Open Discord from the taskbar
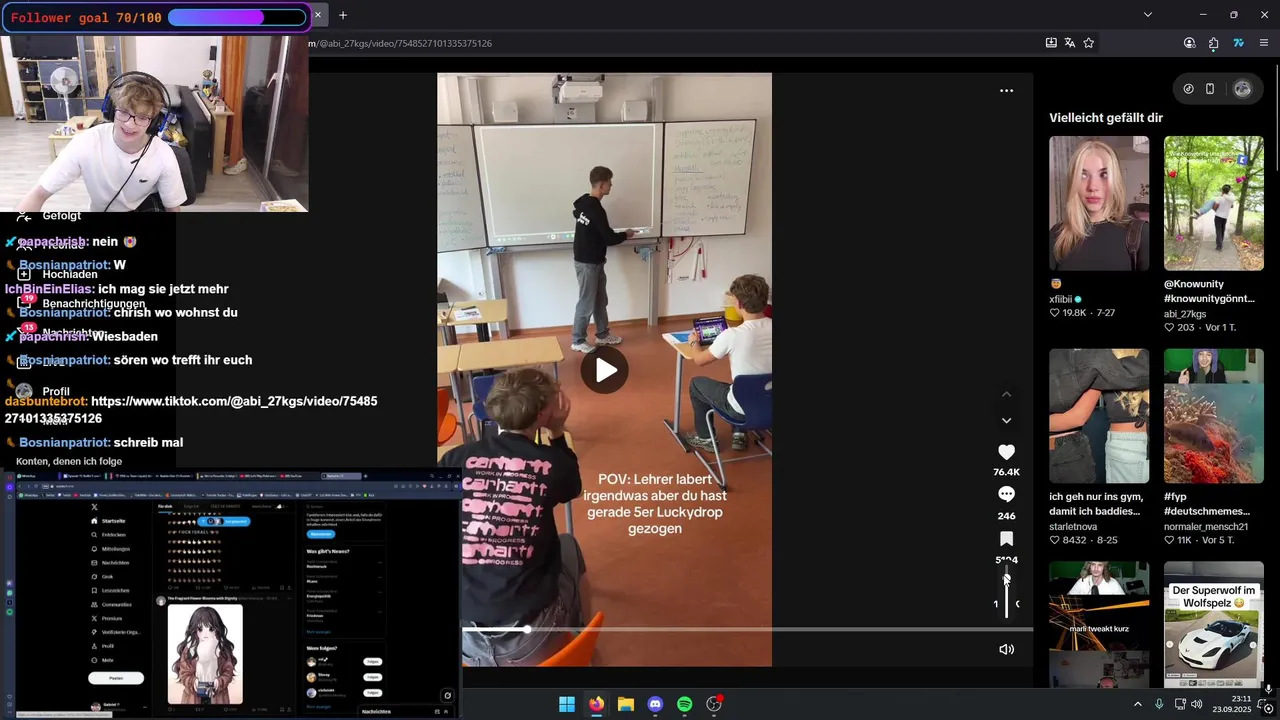 pyautogui.click(x=655, y=704)
